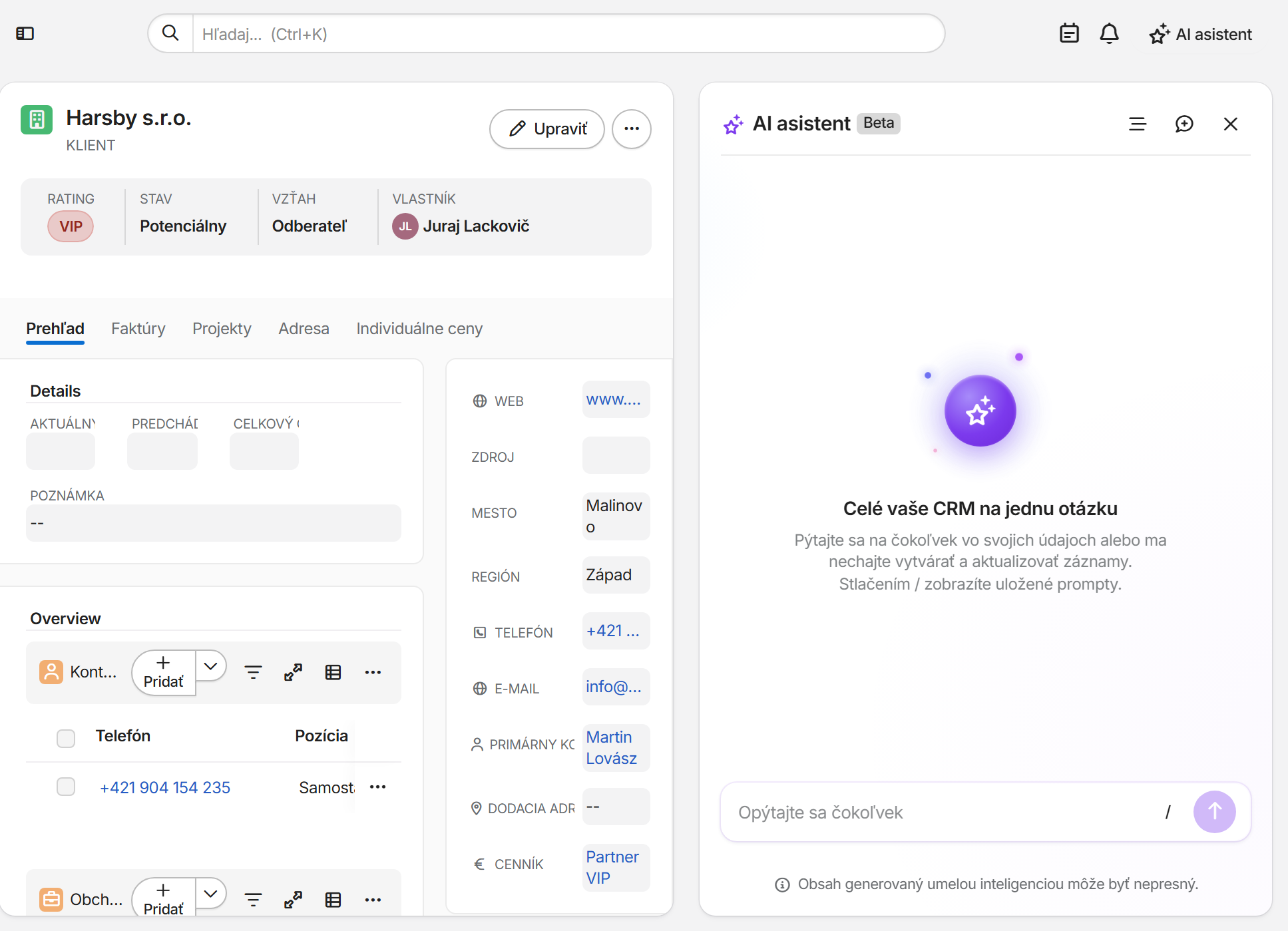Open Kontakty section more options
Image resolution: width=1288 pixels, height=931 pixels.
pos(373,672)
